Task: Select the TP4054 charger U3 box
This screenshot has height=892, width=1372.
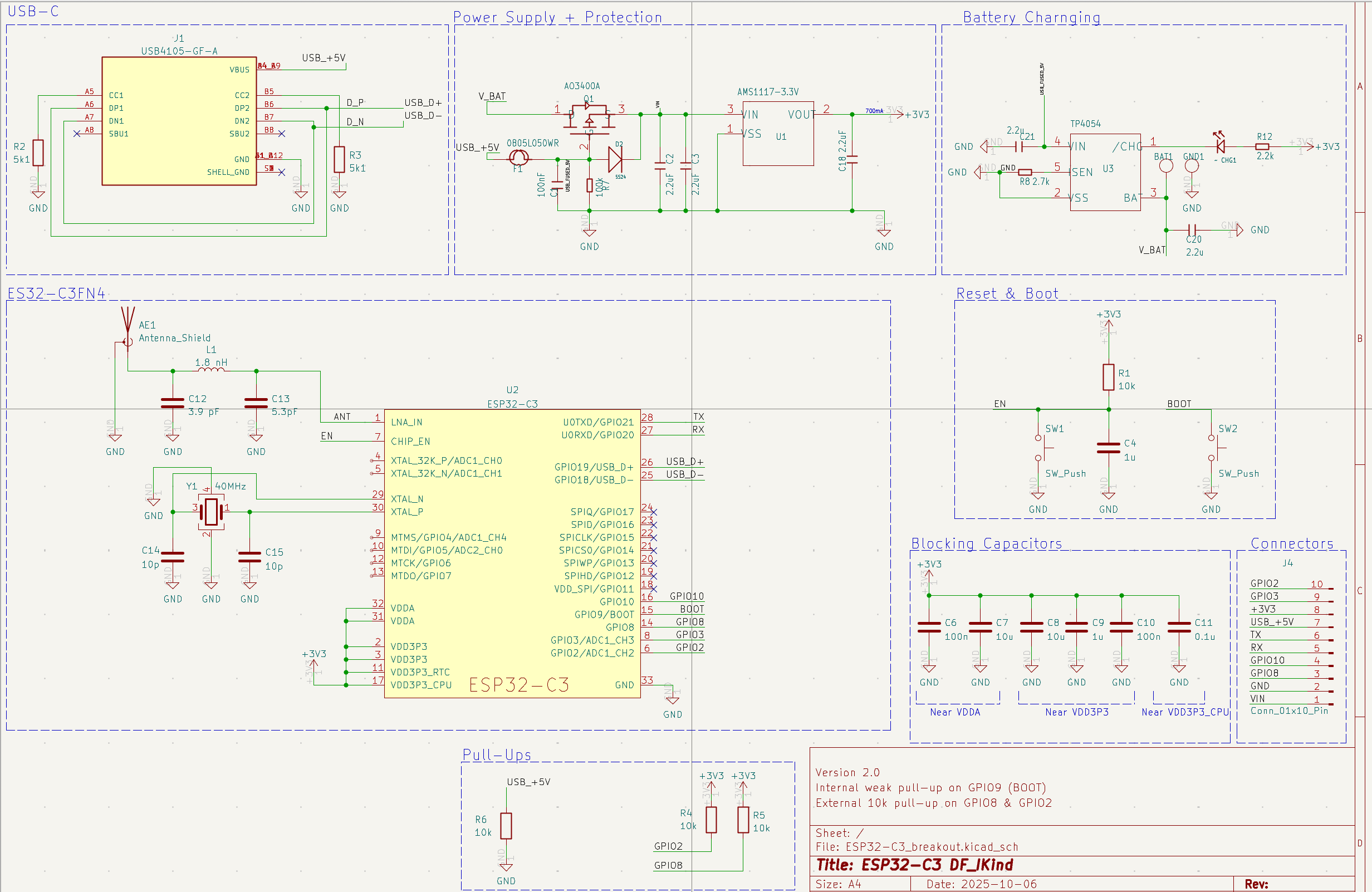Action: click(x=1105, y=172)
